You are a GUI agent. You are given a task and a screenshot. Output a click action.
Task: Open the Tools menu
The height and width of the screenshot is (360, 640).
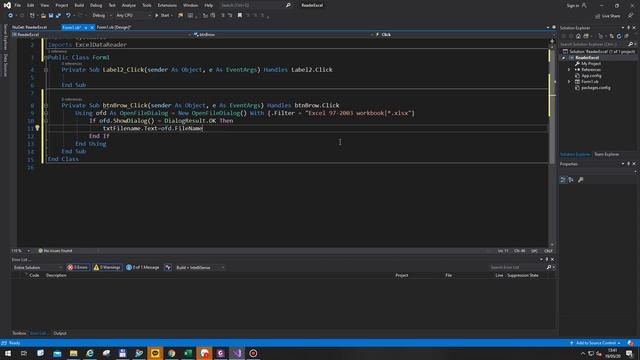click(x=147, y=5)
